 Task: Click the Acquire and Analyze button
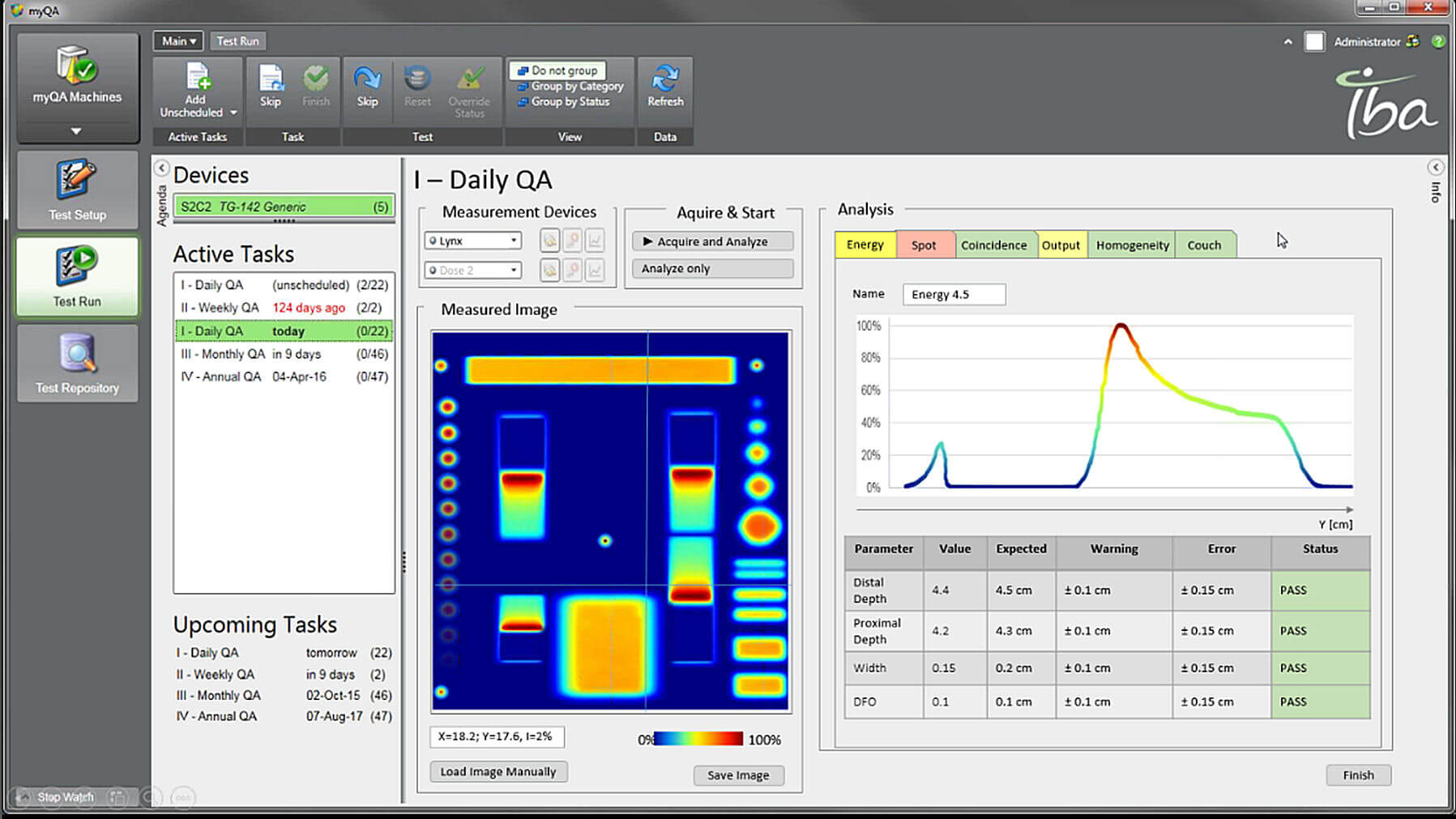tap(711, 241)
